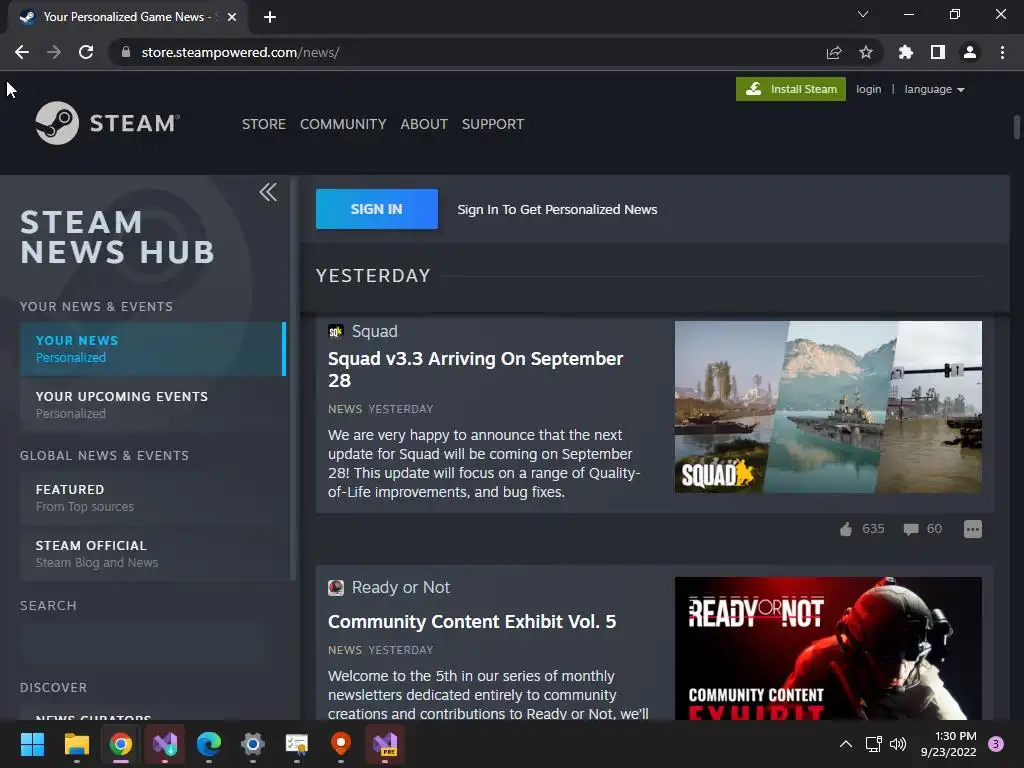The image size is (1024, 768).
Task: Click the browser forward arrow
Action: [x=54, y=52]
